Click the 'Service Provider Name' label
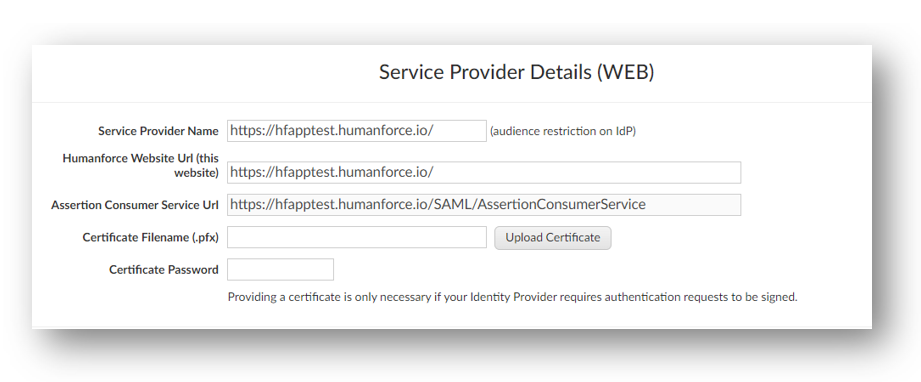The image size is (921, 382). click(158, 131)
